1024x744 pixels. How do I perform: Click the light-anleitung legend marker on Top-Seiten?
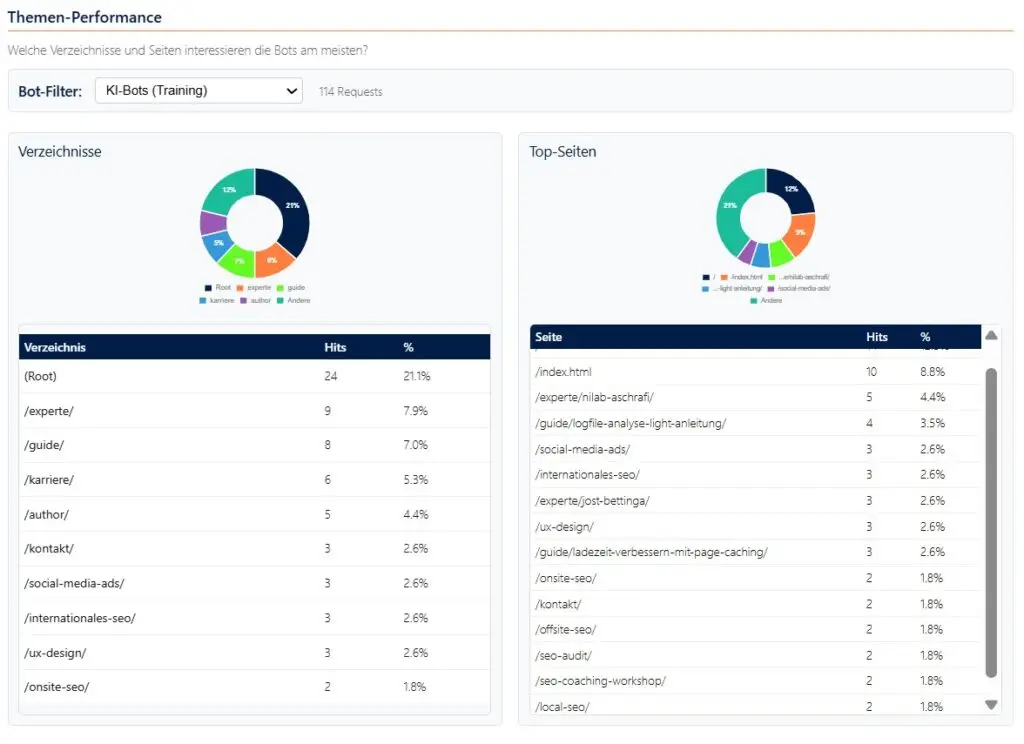pos(704,288)
